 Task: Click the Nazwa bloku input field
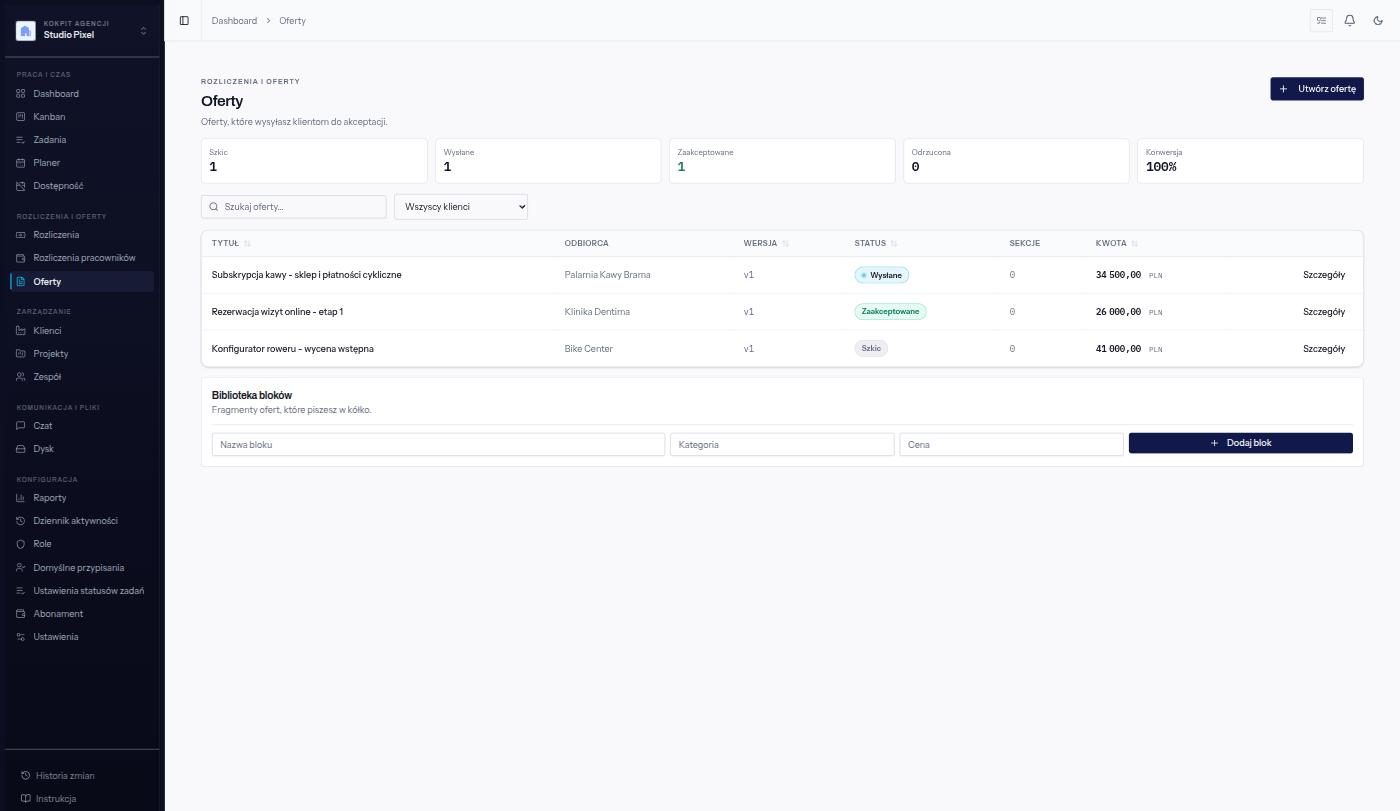point(438,444)
